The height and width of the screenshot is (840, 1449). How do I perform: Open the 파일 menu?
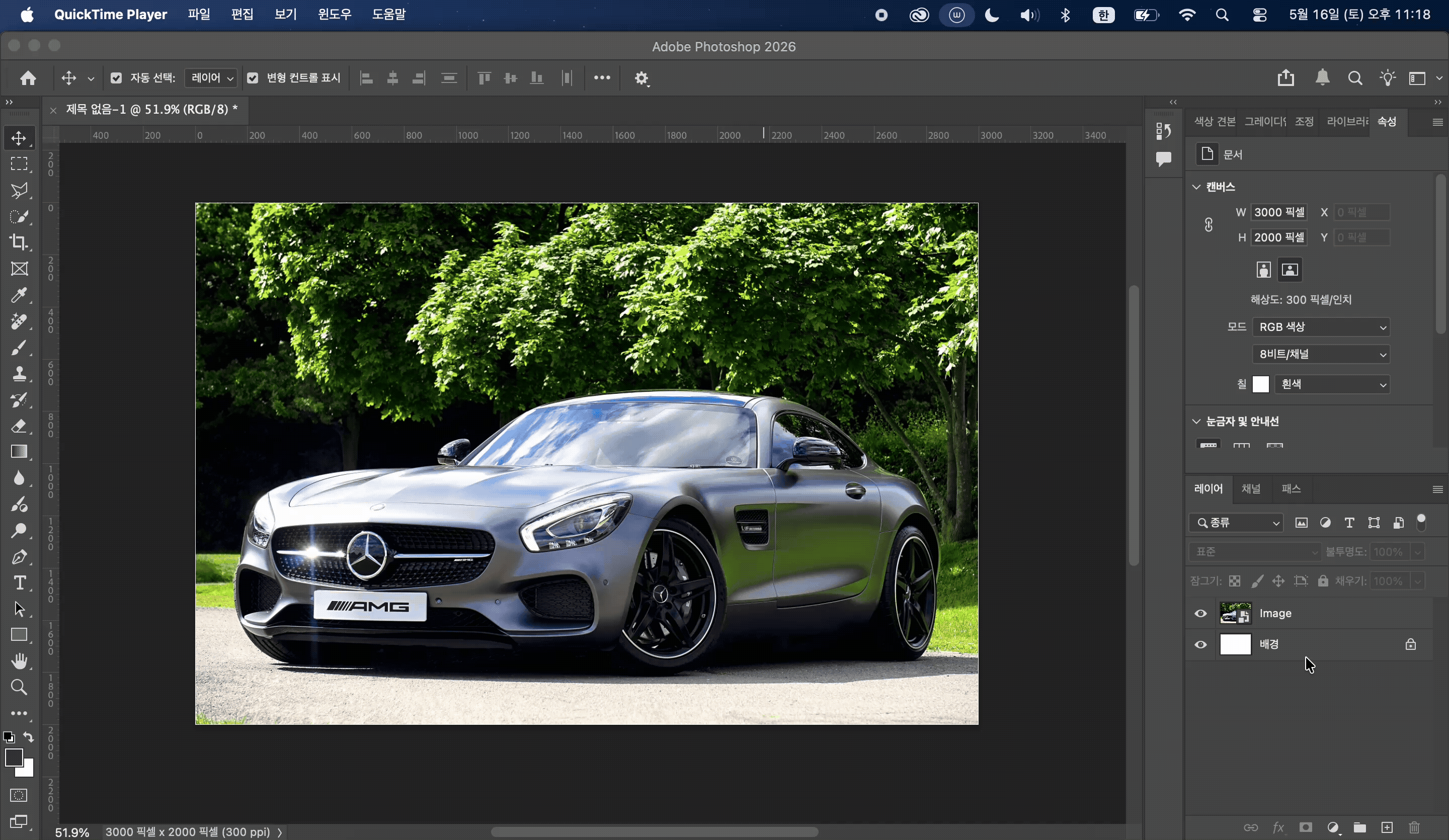pyautogui.click(x=199, y=15)
